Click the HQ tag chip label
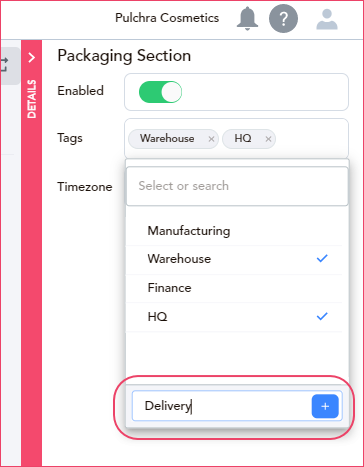Viewport: 364px width, 467px height. pos(243,138)
